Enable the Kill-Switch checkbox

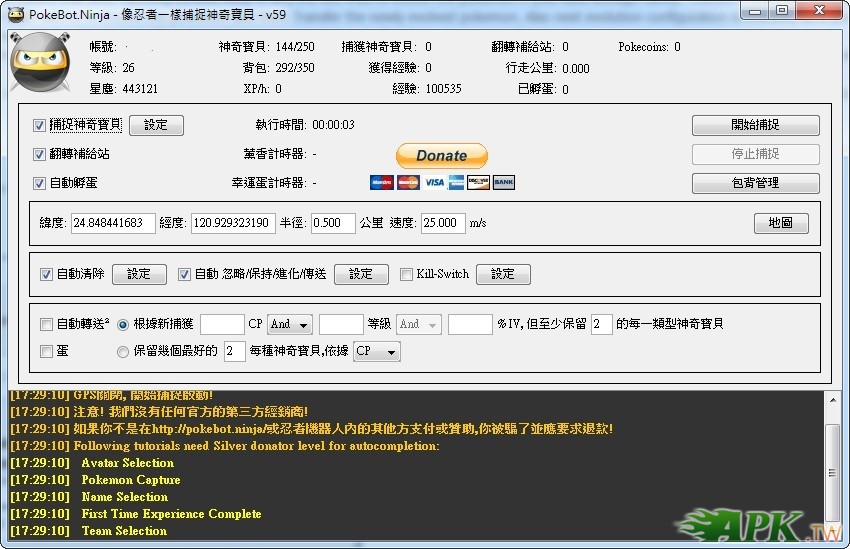pos(406,274)
